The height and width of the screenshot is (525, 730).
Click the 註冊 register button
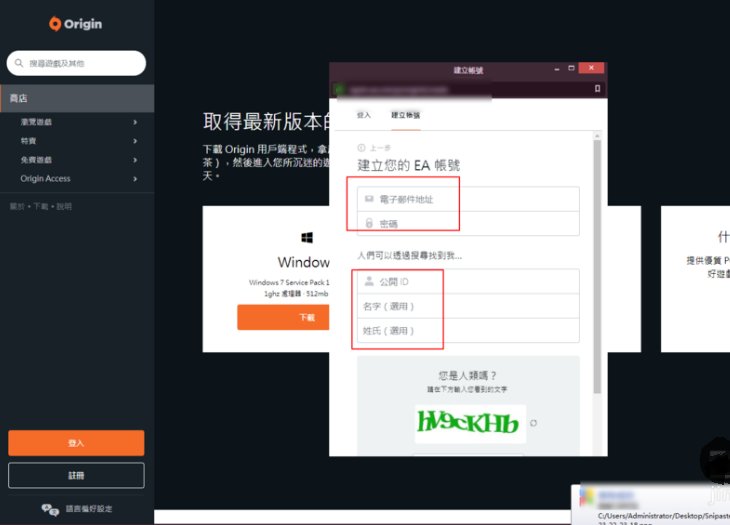76,475
